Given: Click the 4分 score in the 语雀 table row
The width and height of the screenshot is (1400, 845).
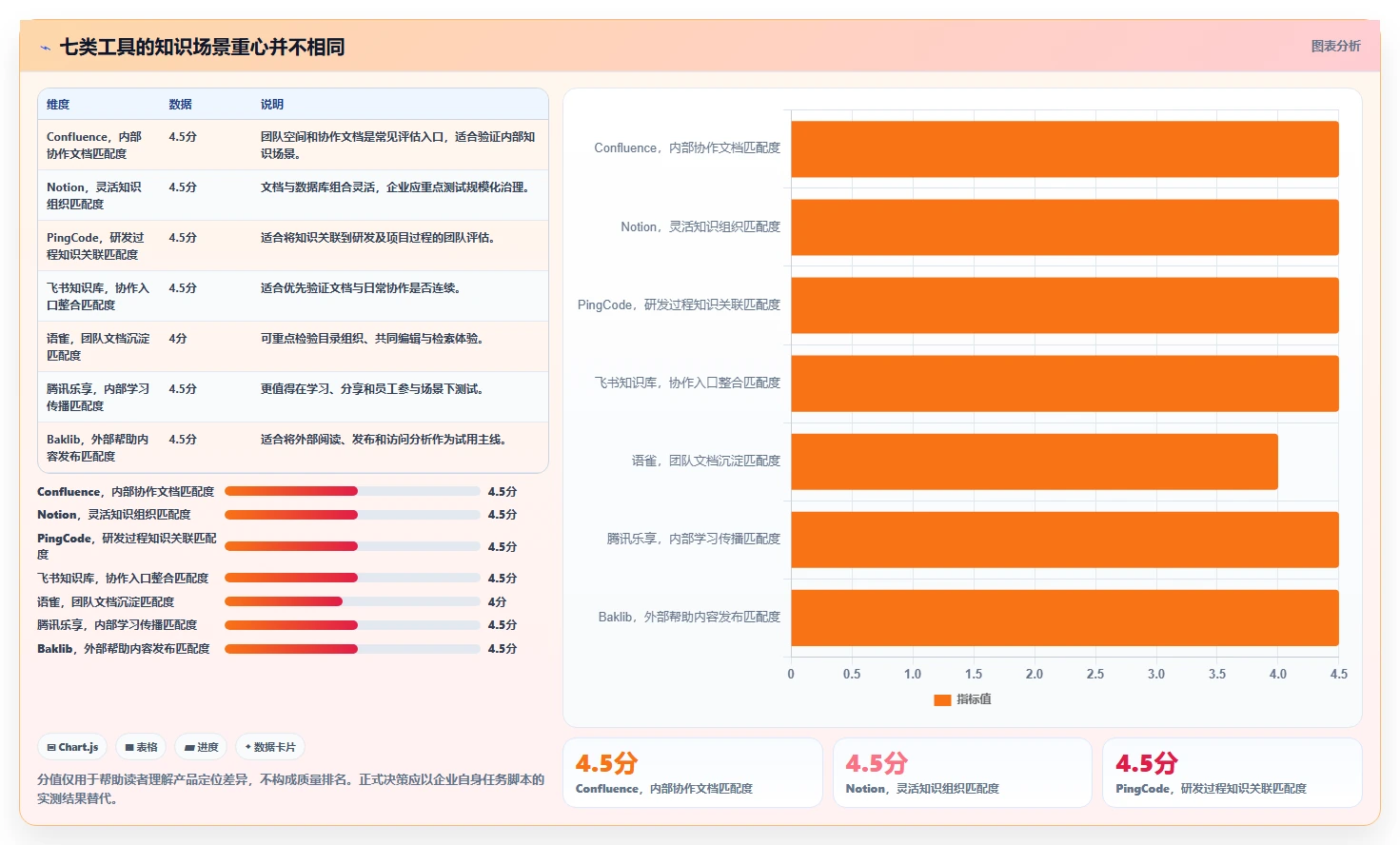Looking at the screenshot, I should coord(178,339).
